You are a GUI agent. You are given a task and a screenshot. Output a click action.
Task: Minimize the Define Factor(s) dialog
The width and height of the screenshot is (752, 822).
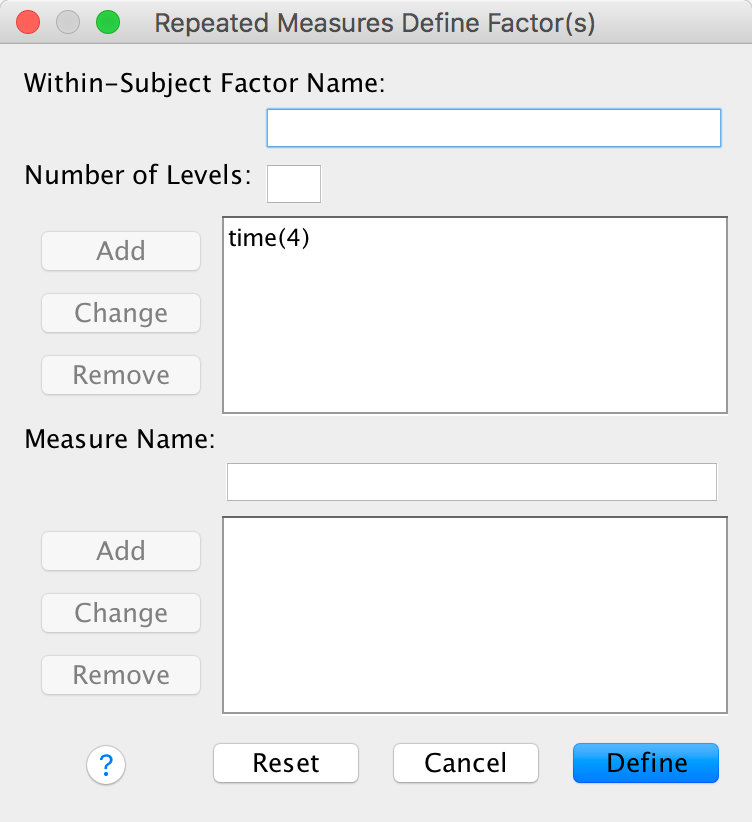[x=67, y=22]
